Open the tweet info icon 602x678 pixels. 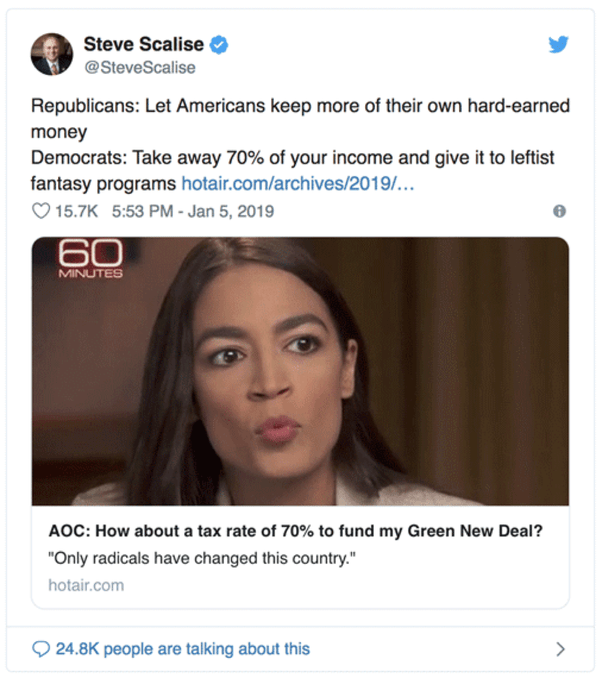pyautogui.click(x=559, y=211)
